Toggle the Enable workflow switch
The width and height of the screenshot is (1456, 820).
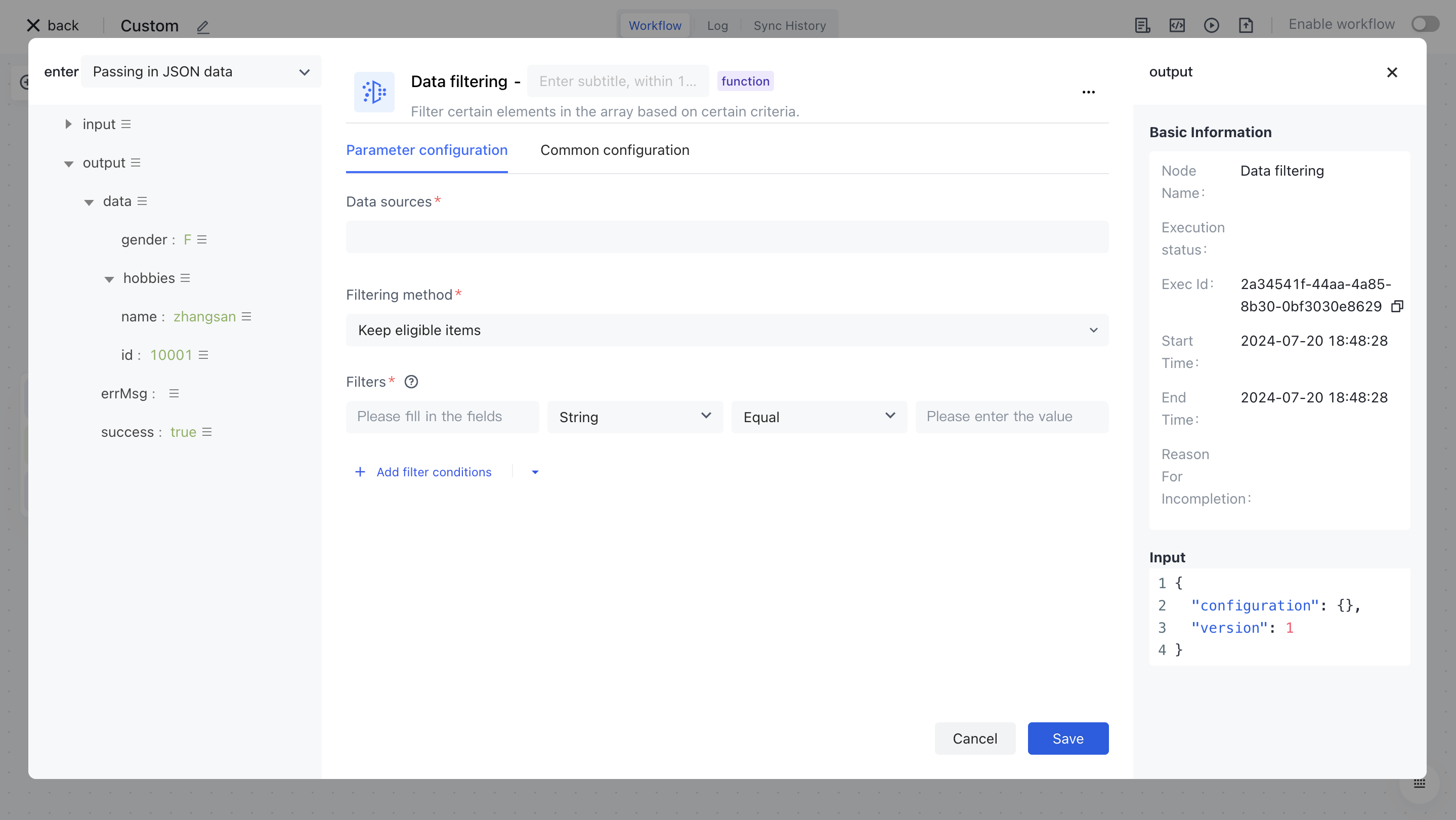[1424, 24]
